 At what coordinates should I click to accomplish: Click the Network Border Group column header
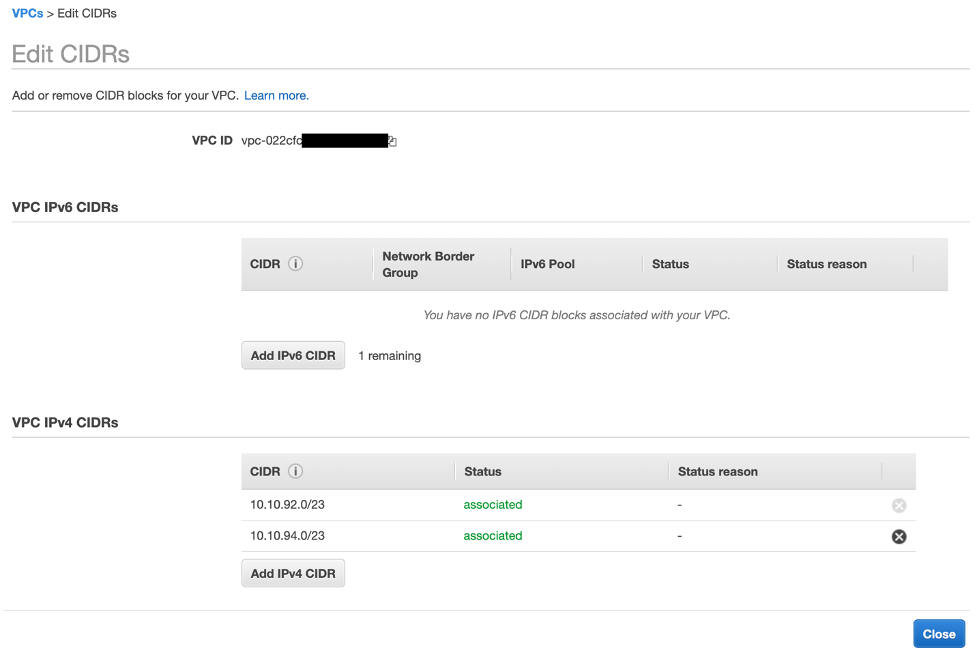pos(427,263)
